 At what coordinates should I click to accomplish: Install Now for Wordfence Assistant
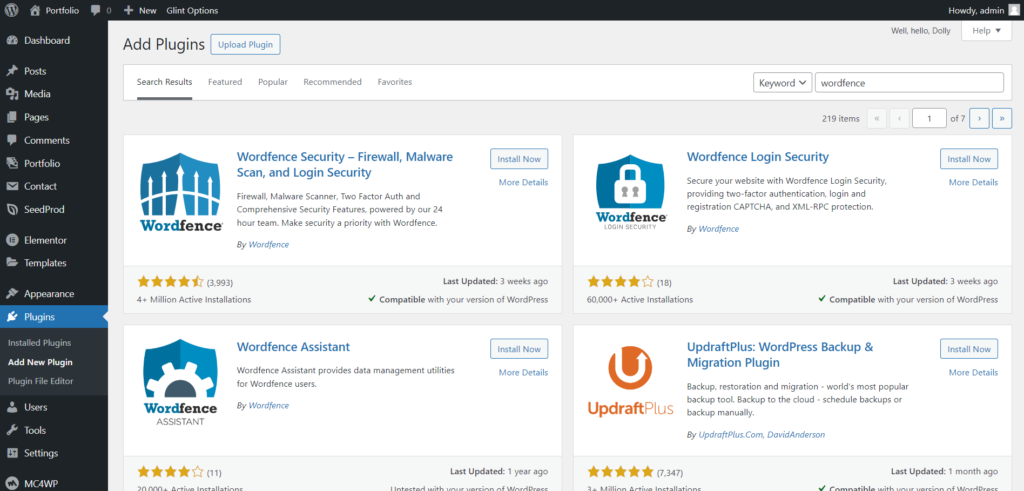click(519, 349)
